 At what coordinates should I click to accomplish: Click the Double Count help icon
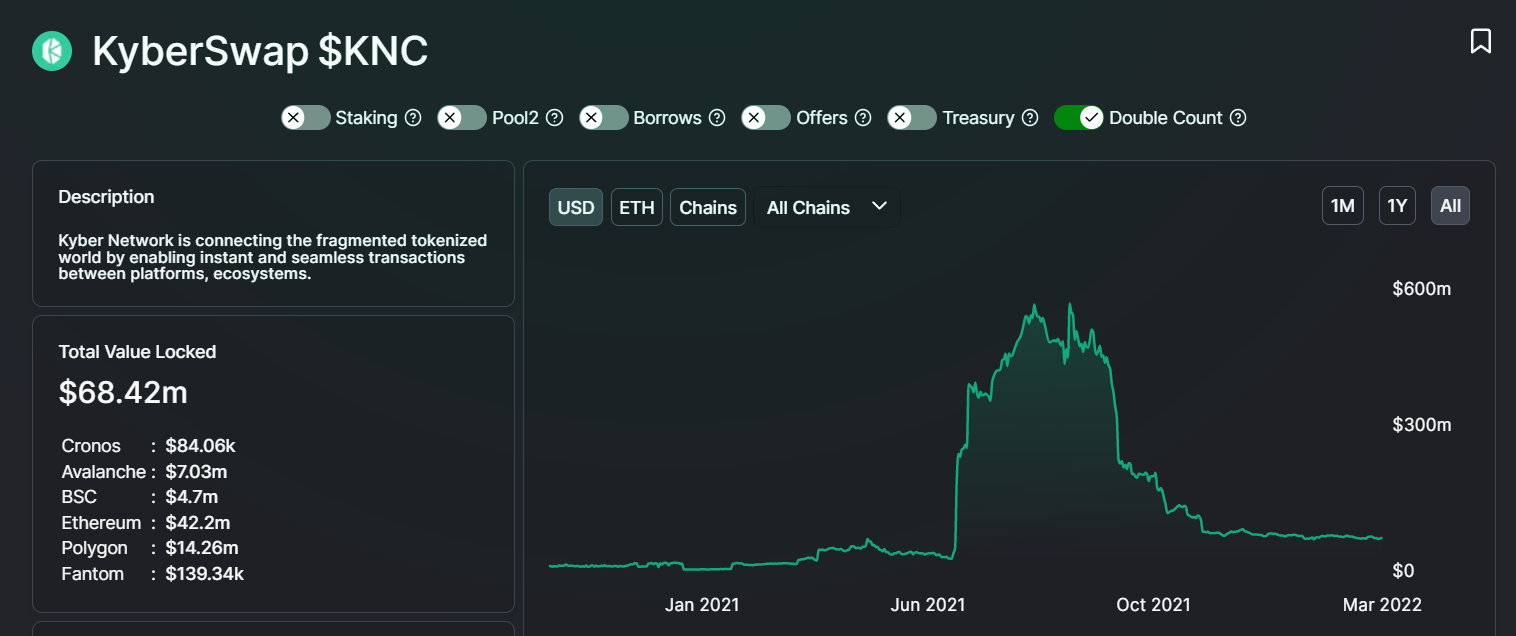[1238, 118]
